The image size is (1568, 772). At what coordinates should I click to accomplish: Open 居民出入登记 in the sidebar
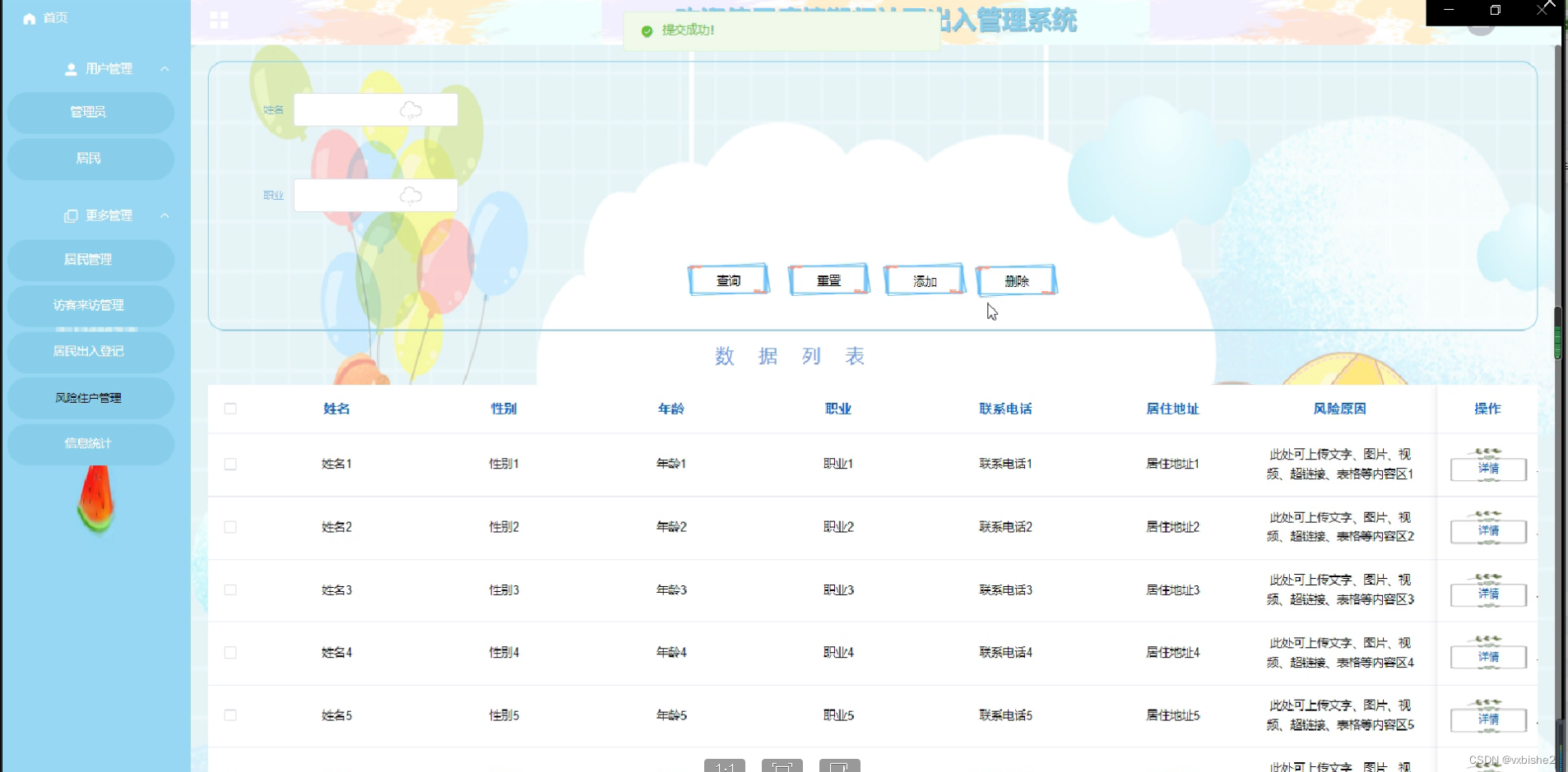pyautogui.click(x=90, y=351)
